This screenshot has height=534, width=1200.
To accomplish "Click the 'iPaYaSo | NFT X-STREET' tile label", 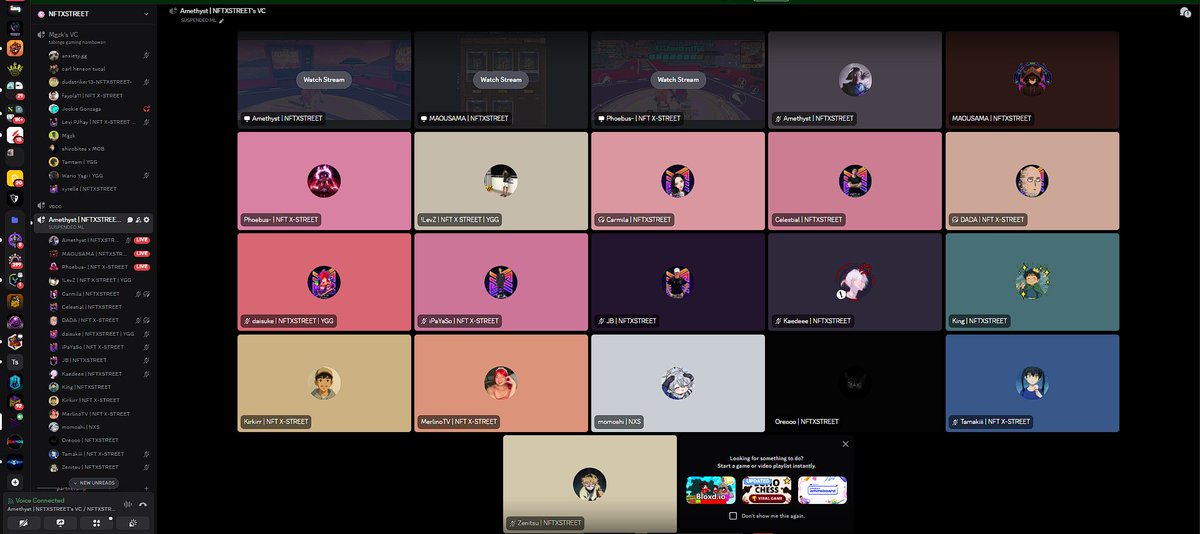I will click(x=460, y=321).
